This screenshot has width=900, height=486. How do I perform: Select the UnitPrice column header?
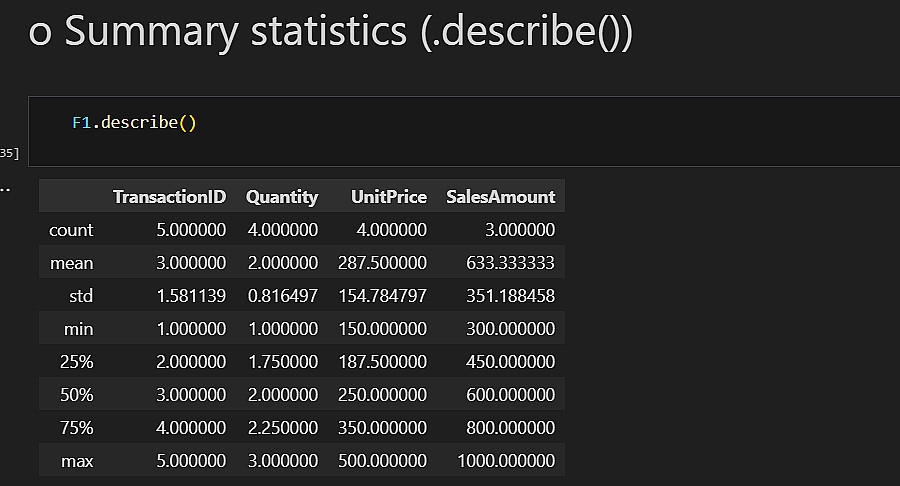click(389, 197)
